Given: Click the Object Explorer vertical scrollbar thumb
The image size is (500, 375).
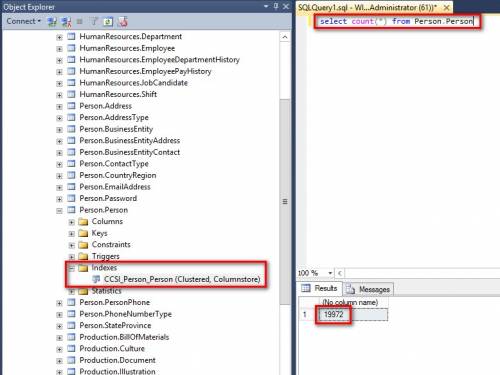Looking at the screenshot, I should [285, 202].
